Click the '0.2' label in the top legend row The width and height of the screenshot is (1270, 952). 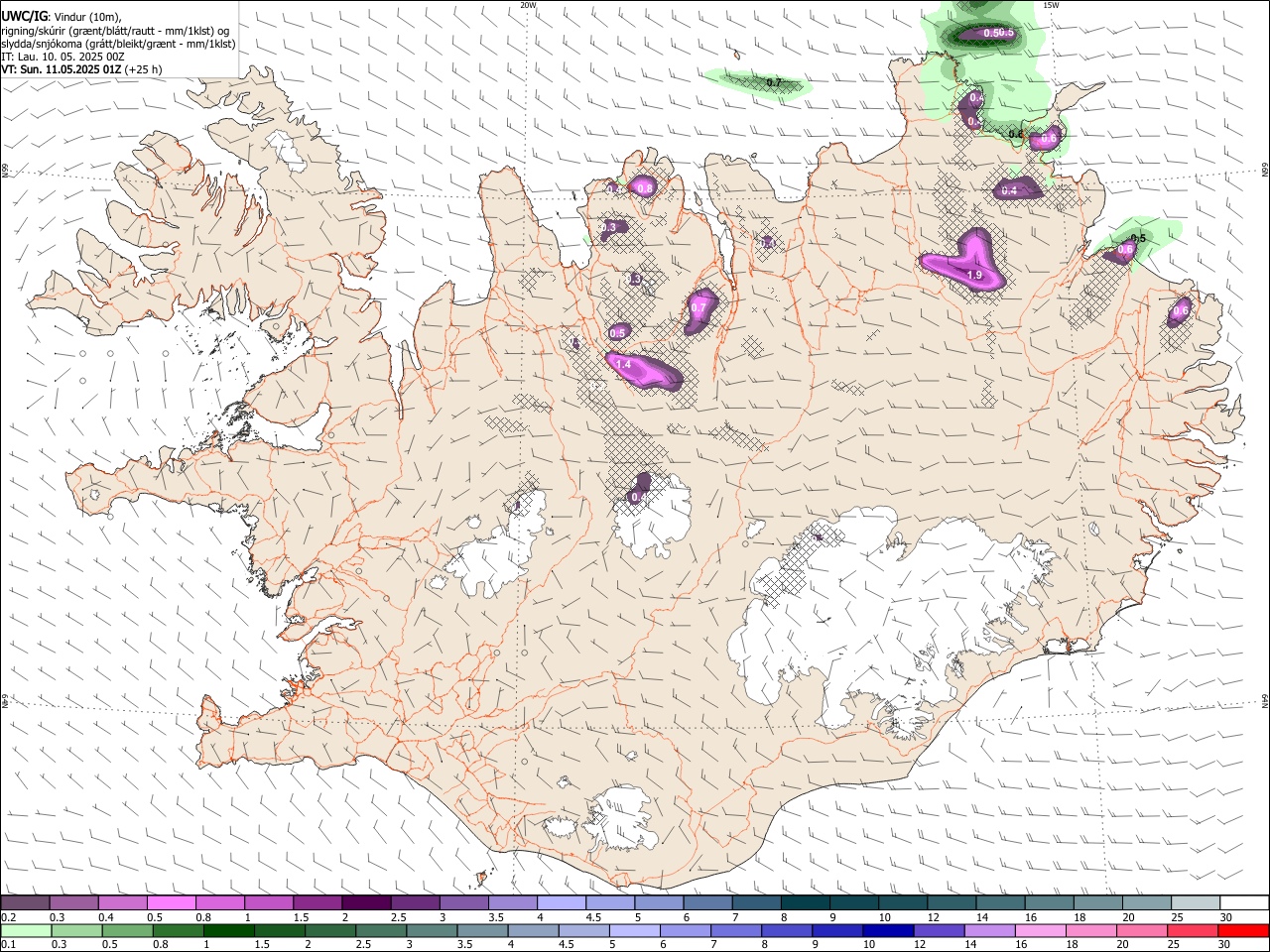(8, 917)
